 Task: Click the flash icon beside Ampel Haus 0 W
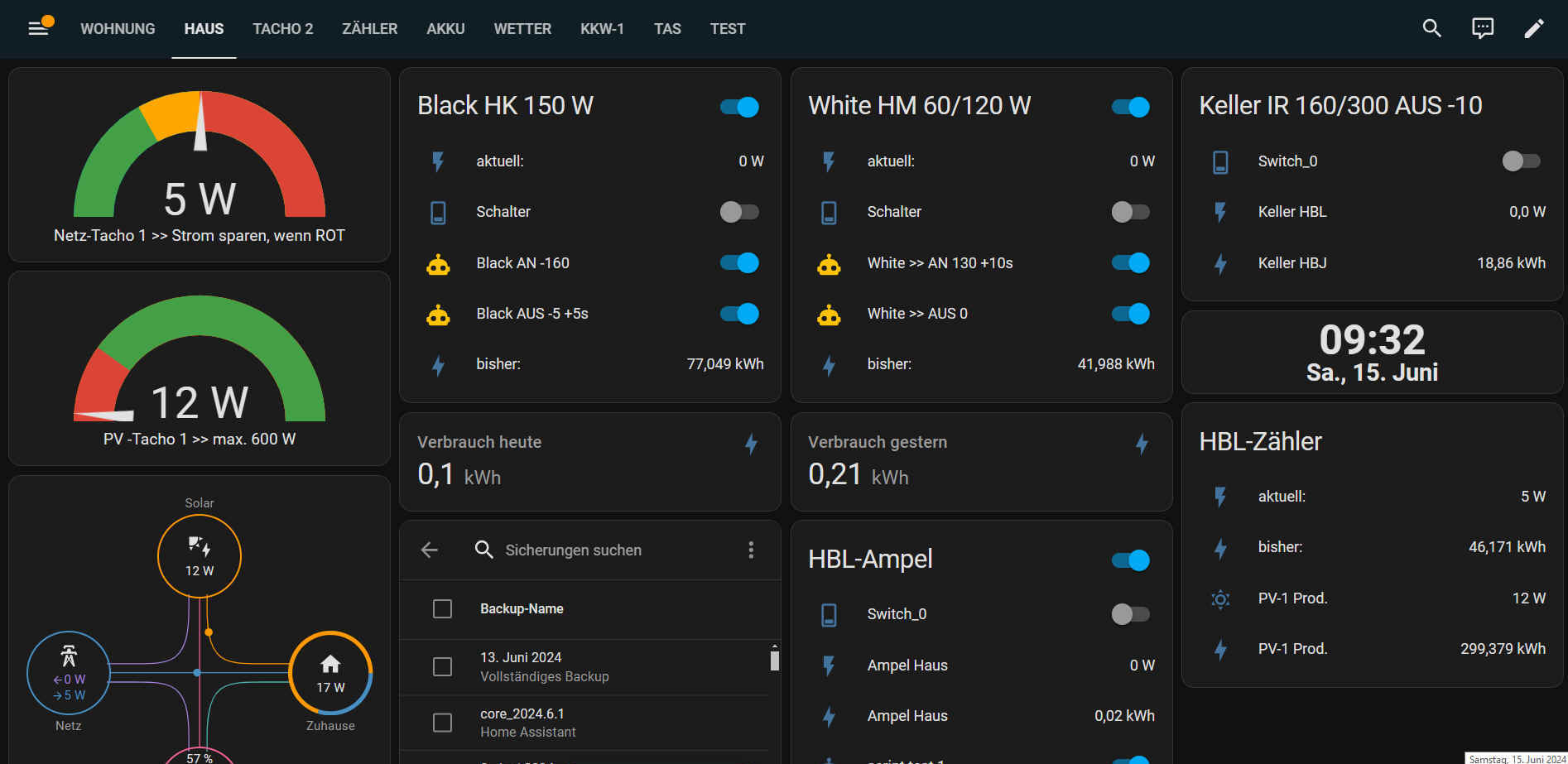coord(829,666)
